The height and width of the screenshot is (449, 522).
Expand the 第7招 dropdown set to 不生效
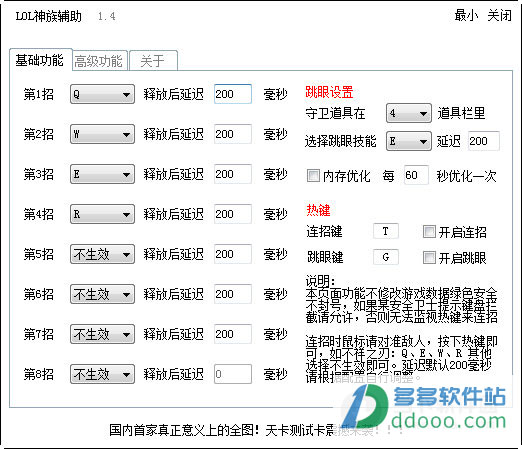click(x=102, y=334)
